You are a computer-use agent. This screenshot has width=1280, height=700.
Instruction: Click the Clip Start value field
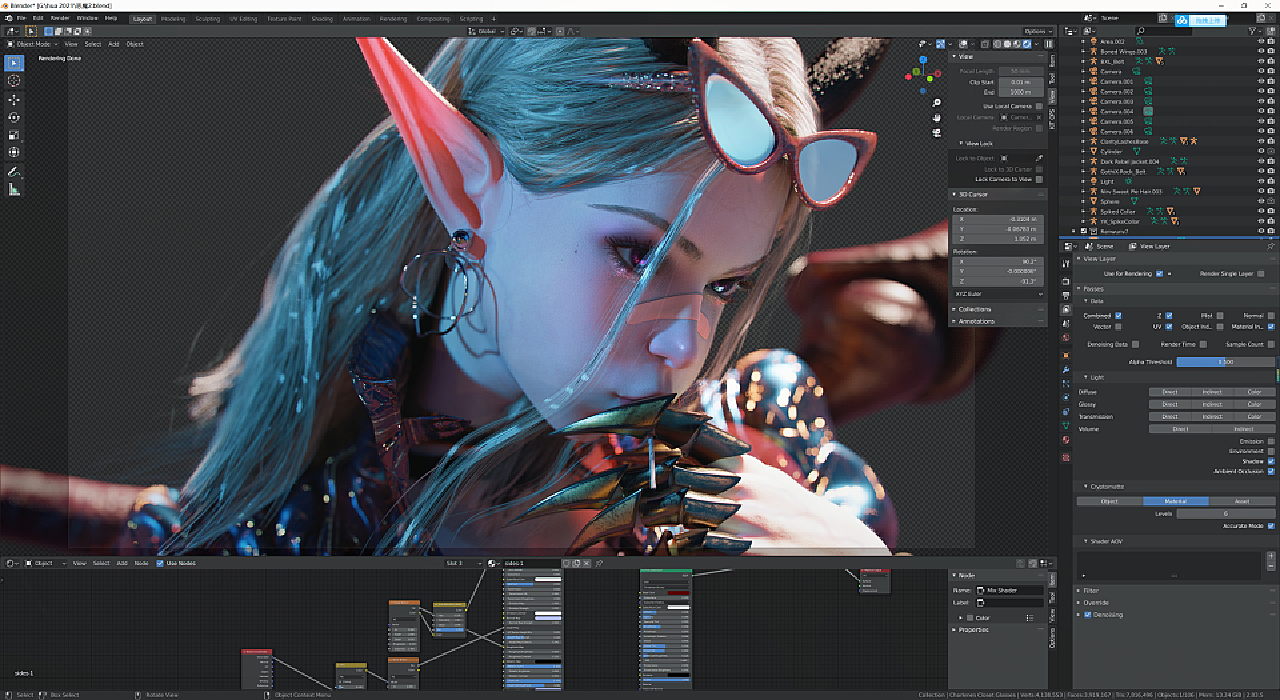click(x=1020, y=81)
